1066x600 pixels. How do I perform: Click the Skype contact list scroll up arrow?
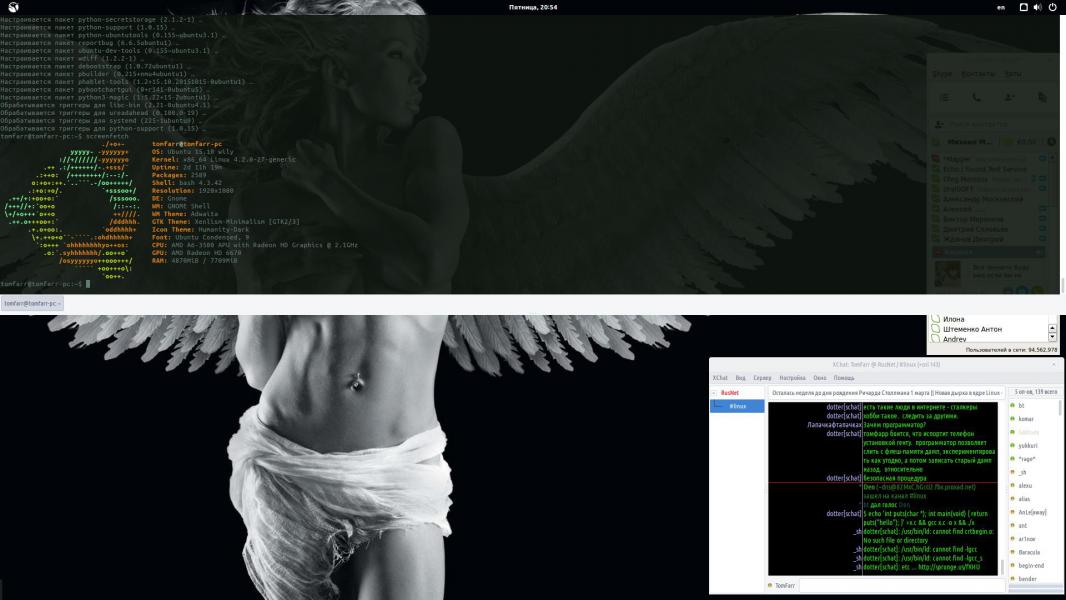click(x=1052, y=328)
